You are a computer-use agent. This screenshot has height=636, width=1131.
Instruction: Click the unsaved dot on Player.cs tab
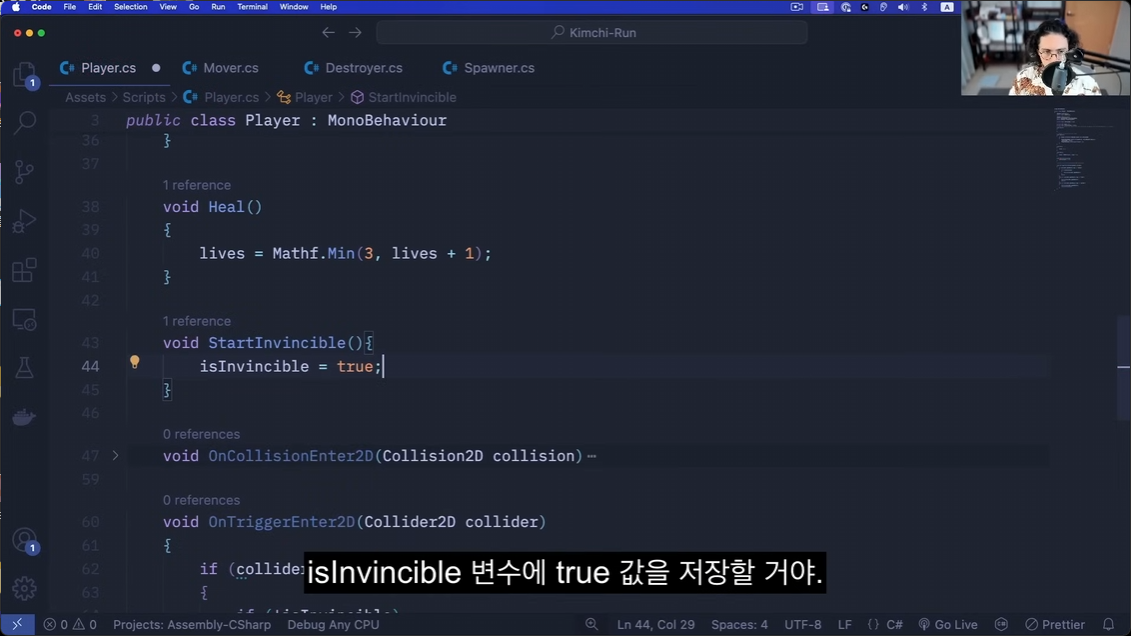point(156,68)
